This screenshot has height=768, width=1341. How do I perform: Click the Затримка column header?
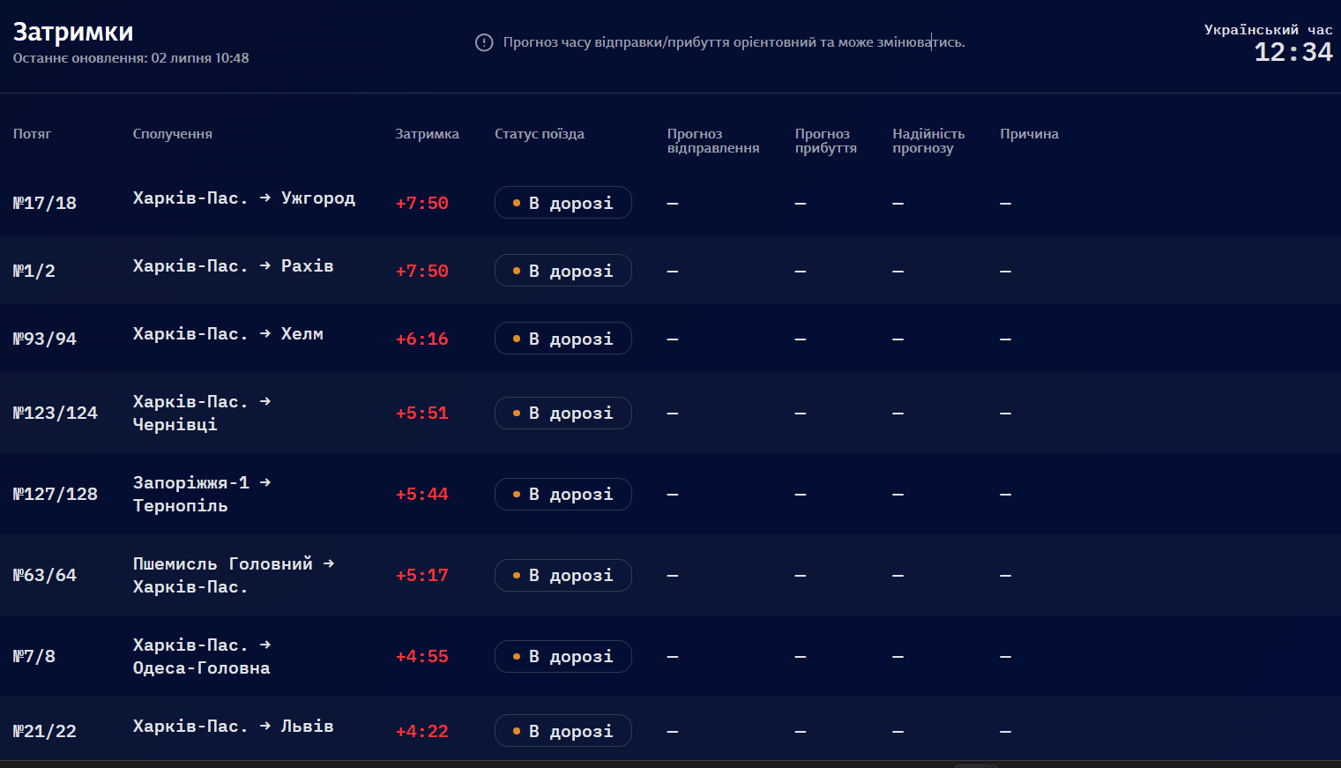(427, 134)
